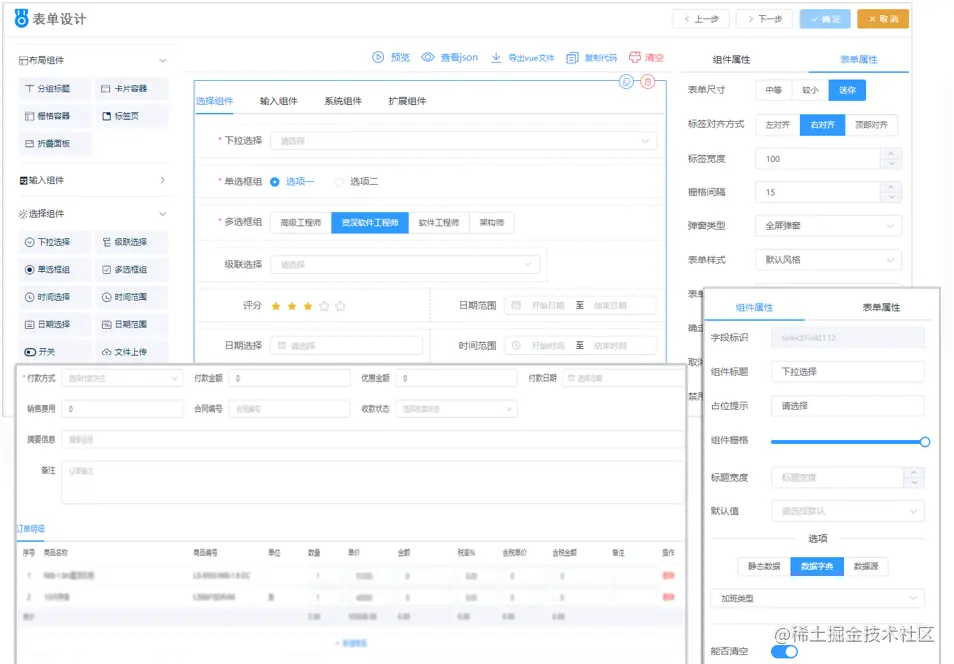Open the 默认值 dropdown
Screen dimensions: 954x664
click(848, 511)
